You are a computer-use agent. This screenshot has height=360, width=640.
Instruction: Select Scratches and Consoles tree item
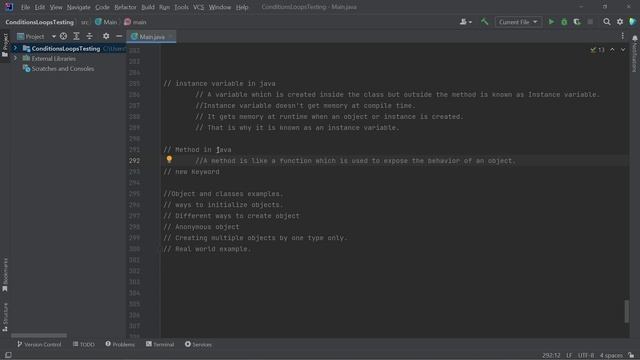[63, 69]
